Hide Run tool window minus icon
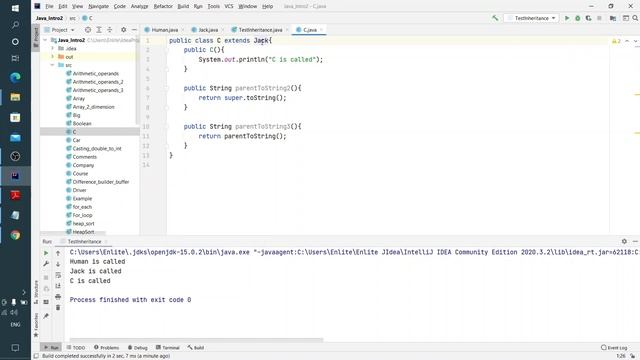 (635, 241)
